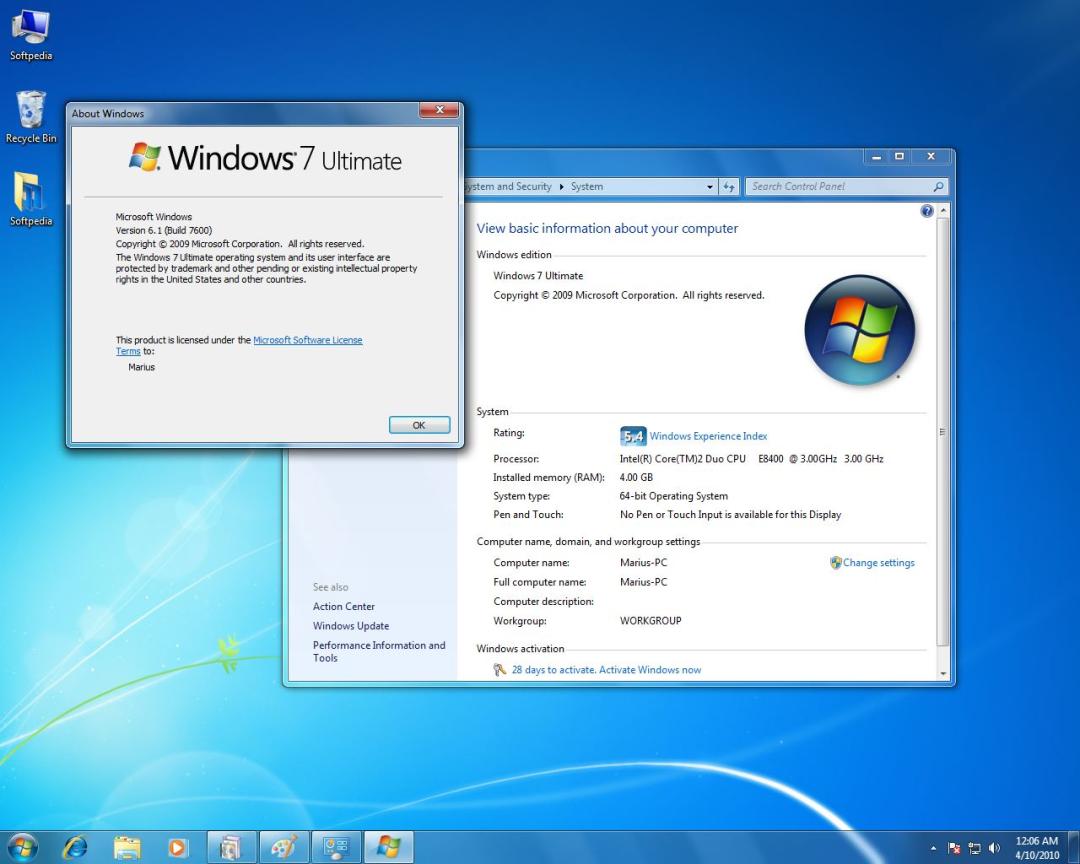Click the magnifier in the Control Panel search box
1080x864 pixels.
click(x=937, y=187)
